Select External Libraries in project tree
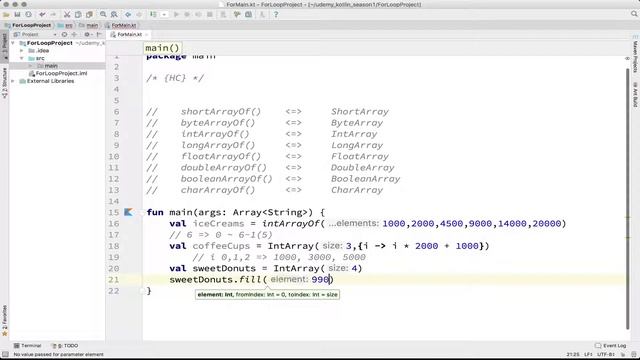 [x=50, y=81]
